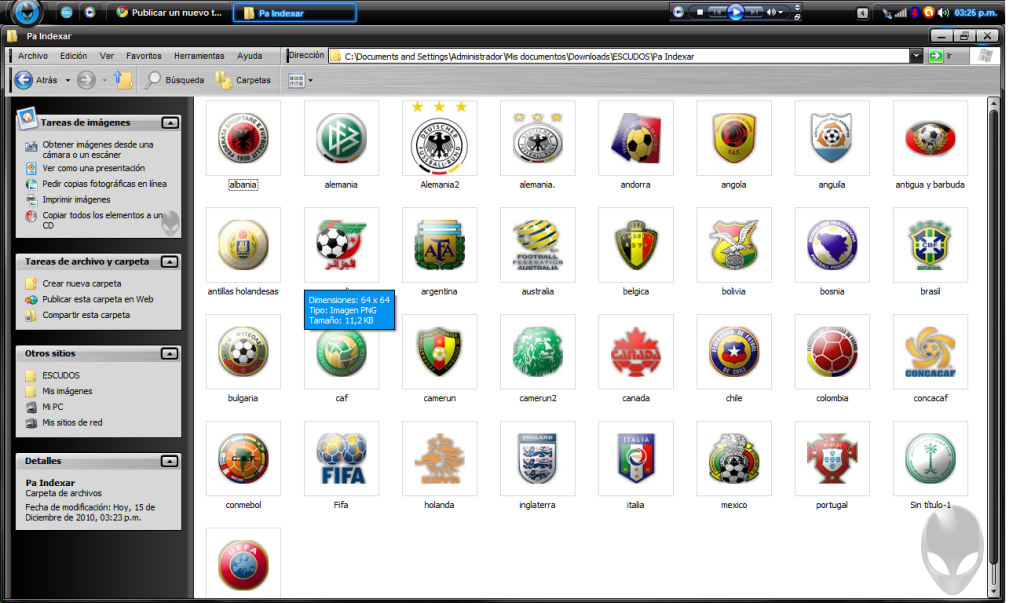The height and width of the screenshot is (603, 1024).
Task: Open the Búsqueda search tool
Action: coord(175,80)
